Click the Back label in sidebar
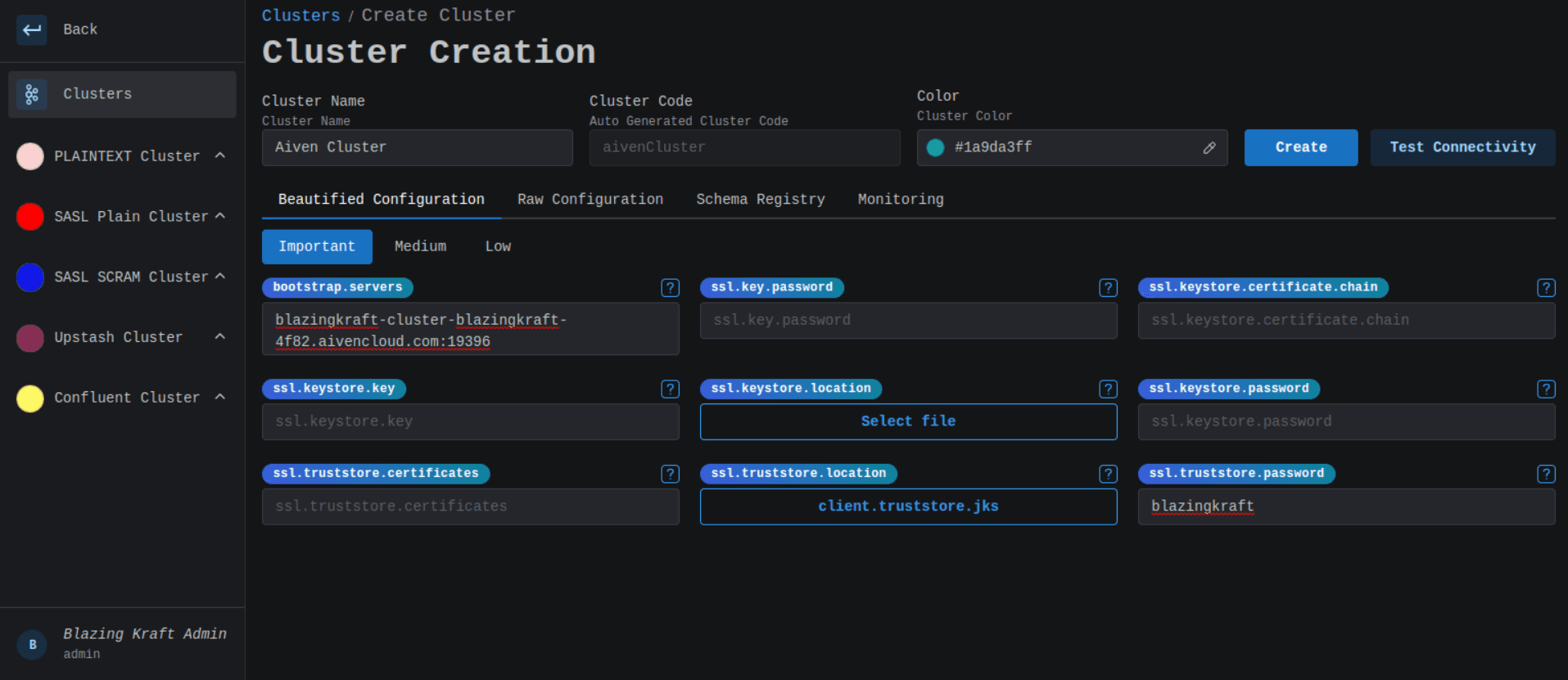 (x=80, y=29)
